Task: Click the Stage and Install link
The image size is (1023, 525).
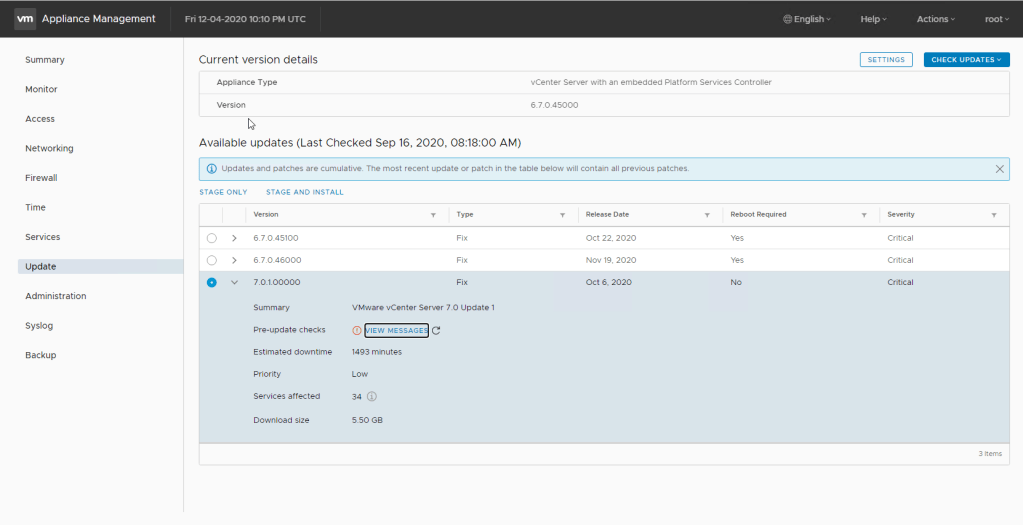Action: 304,192
